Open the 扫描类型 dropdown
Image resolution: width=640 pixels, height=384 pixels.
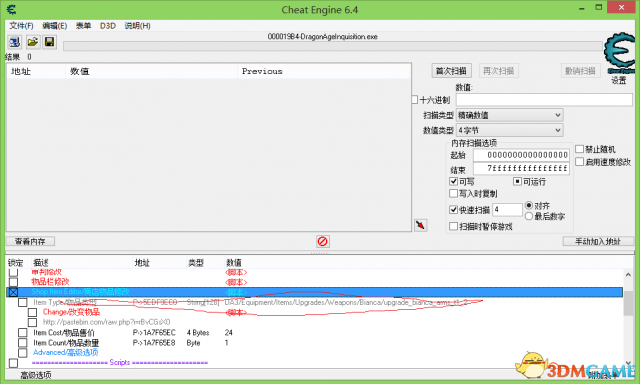click(509, 115)
